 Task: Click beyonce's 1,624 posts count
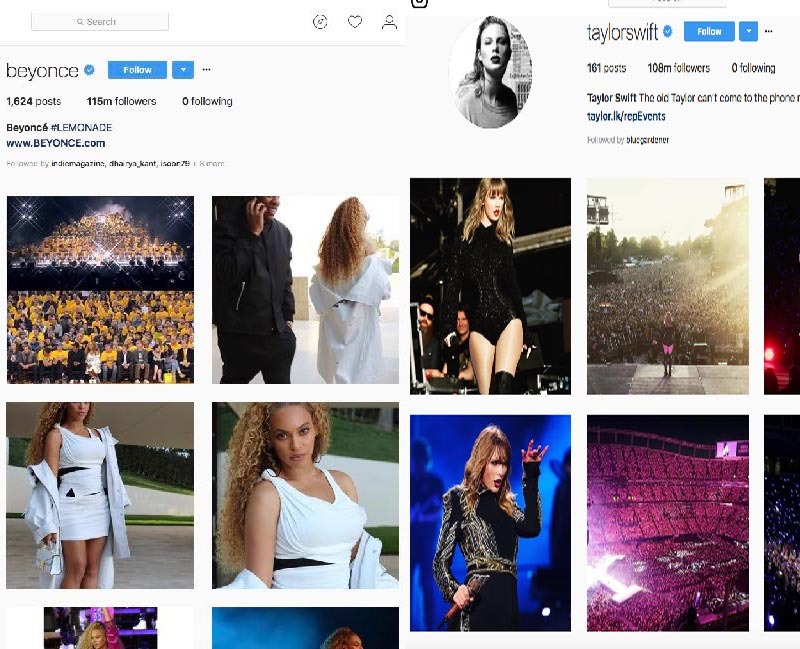click(34, 102)
